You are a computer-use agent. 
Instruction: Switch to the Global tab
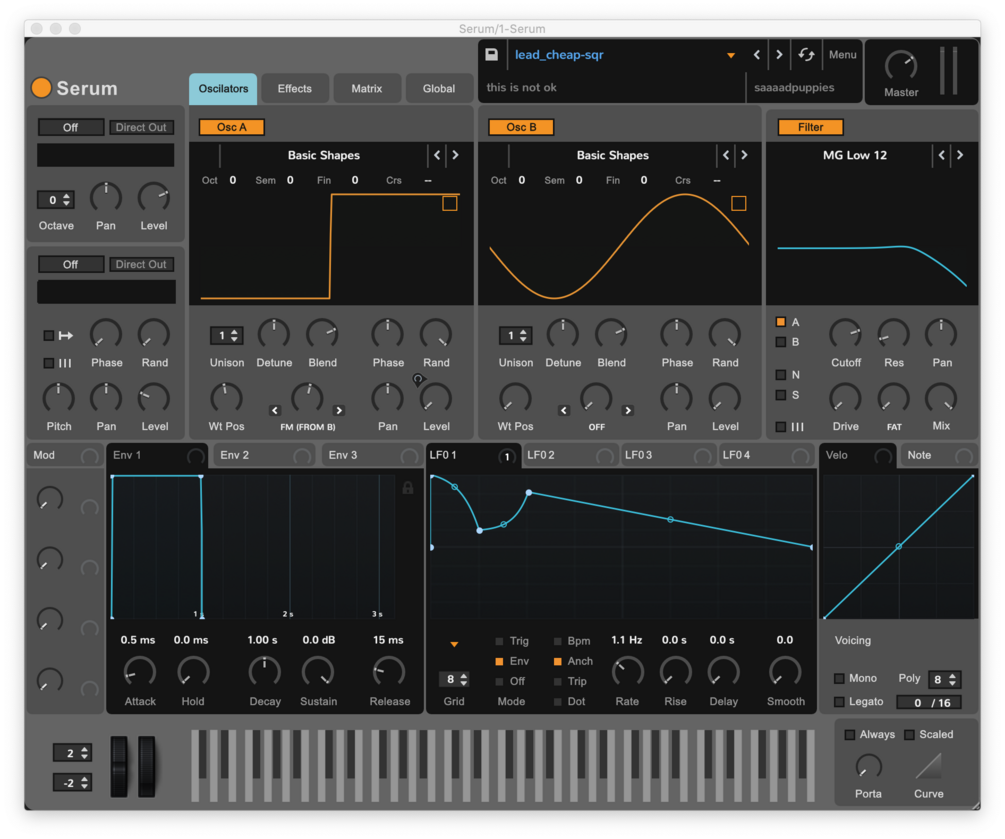point(439,88)
